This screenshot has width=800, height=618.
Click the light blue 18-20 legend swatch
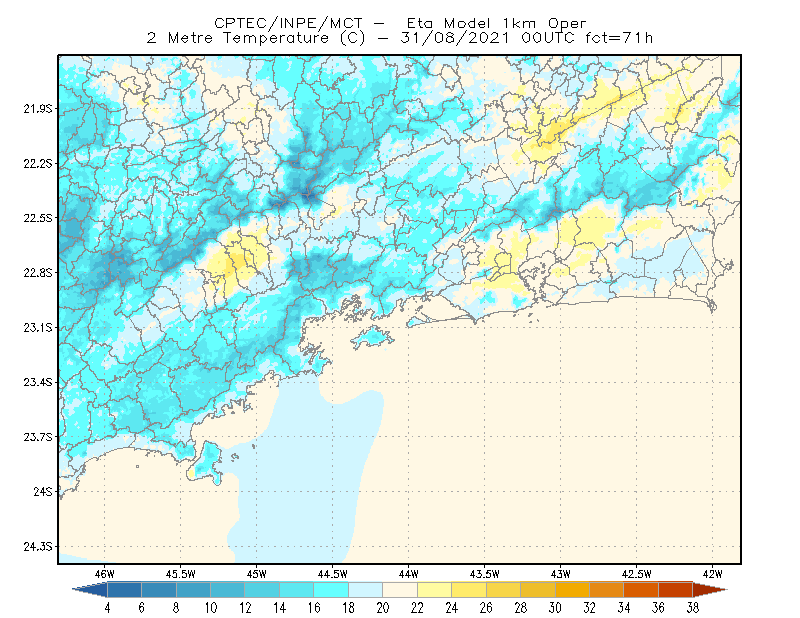click(x=365, y=590)
